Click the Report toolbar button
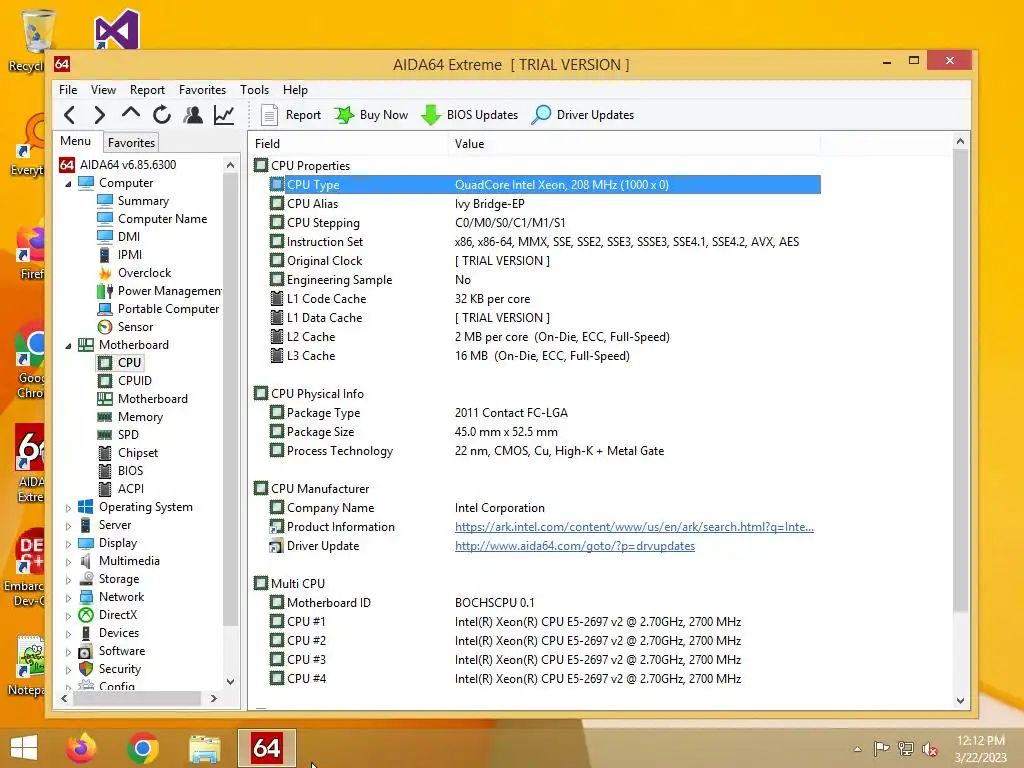 click(x=291, y=115)
